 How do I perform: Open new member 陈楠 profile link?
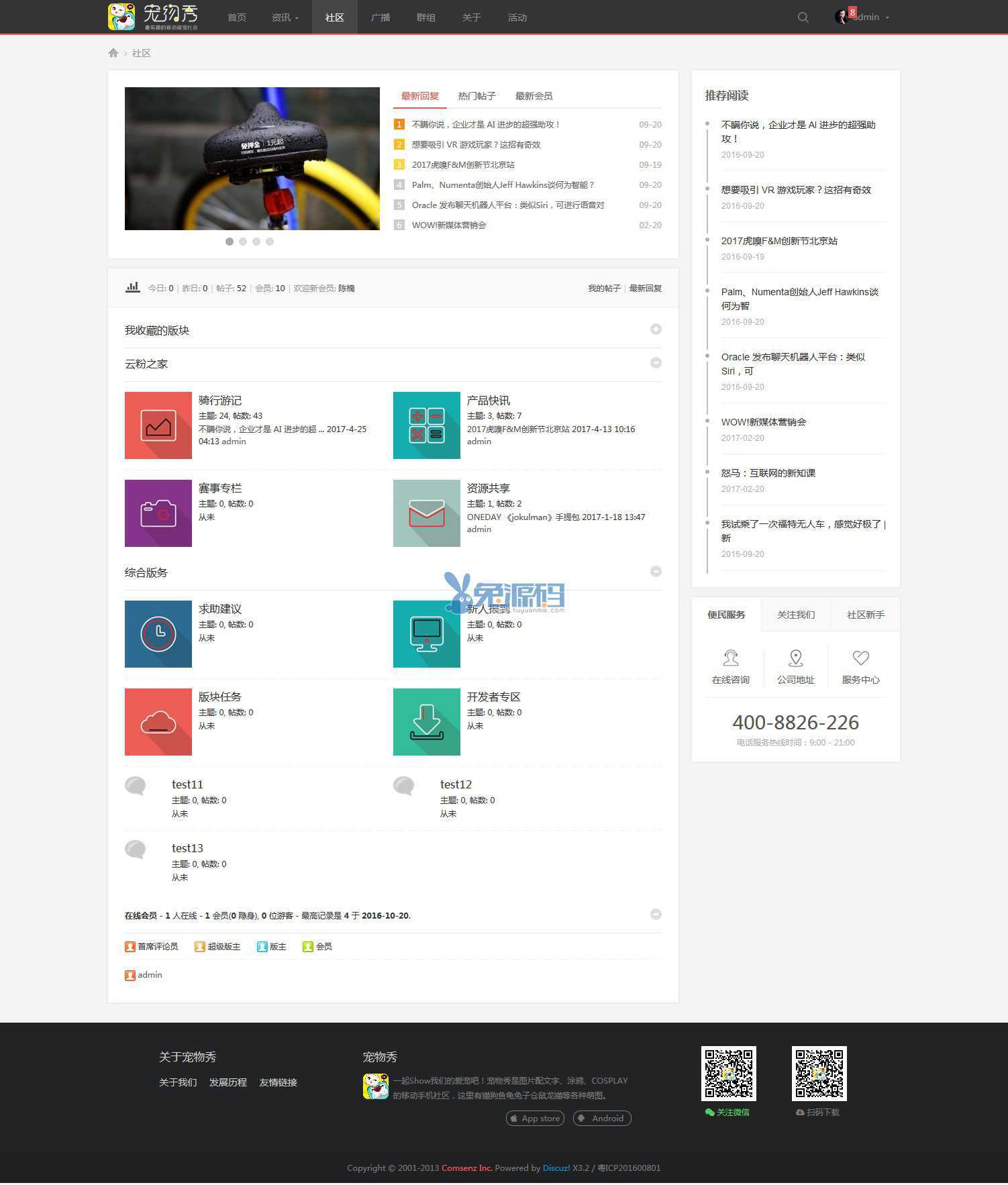[x=346, y=288]
